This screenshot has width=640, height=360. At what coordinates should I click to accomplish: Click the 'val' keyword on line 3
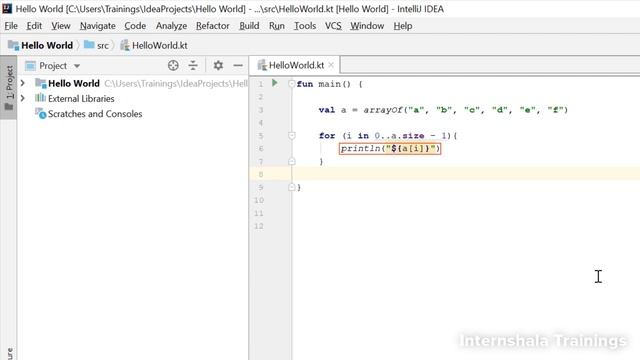click(327, 109)
